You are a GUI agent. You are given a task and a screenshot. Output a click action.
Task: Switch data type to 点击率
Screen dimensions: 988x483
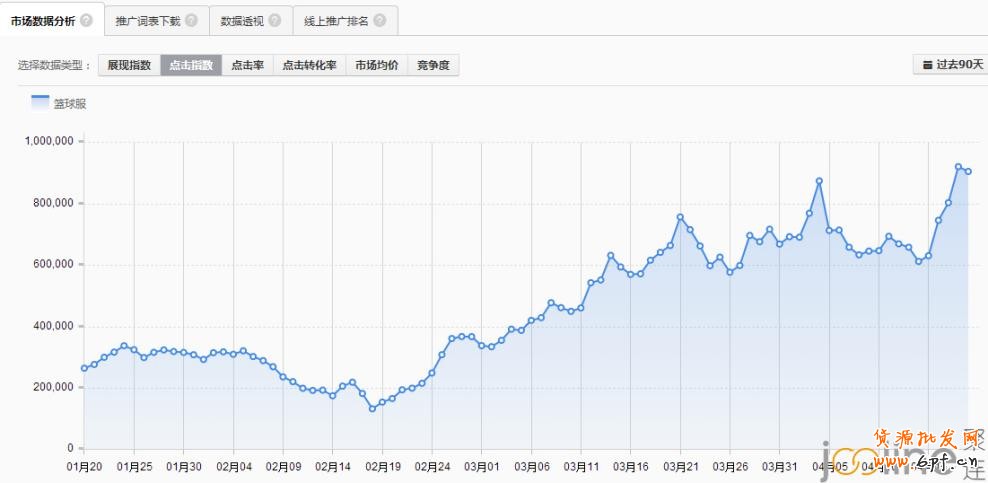pyautogui.click(x=247, y=65)
